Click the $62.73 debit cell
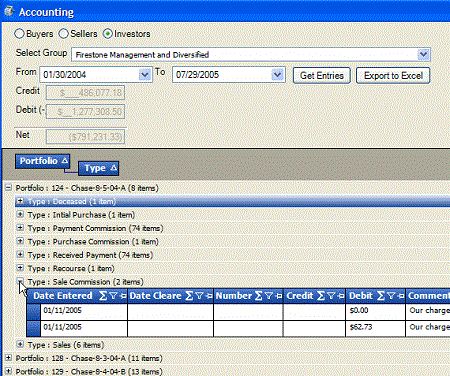The height and width of the screenshot is (376, 450). point(376,329)
